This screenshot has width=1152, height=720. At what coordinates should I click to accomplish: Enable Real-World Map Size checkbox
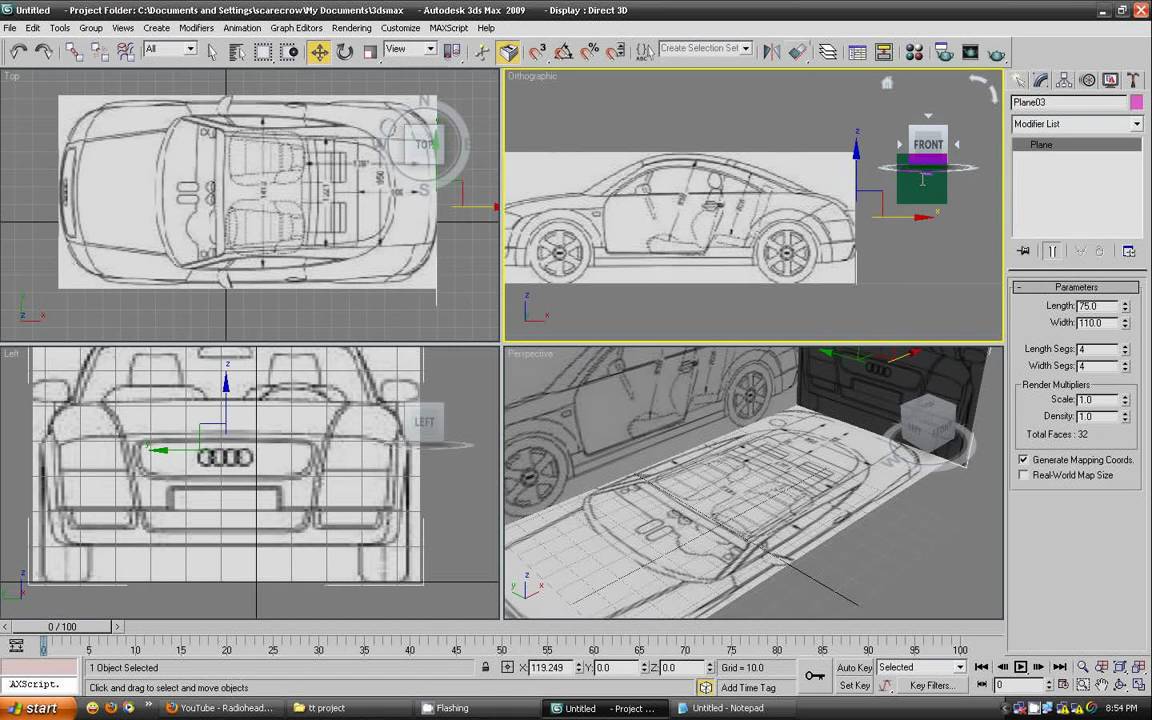click(1023, 475)
